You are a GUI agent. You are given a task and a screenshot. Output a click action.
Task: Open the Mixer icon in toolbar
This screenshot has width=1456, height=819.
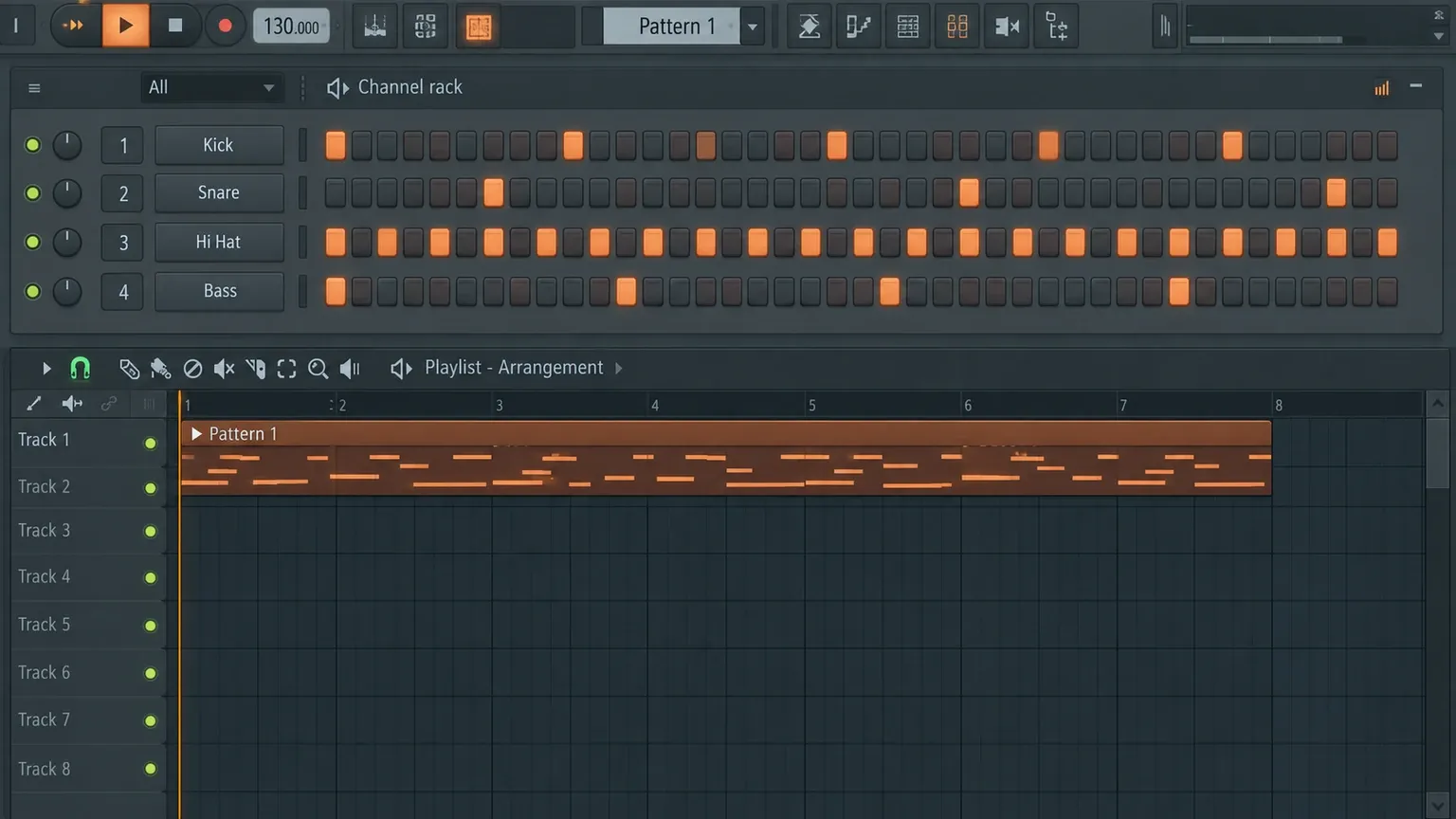(957, 27)
